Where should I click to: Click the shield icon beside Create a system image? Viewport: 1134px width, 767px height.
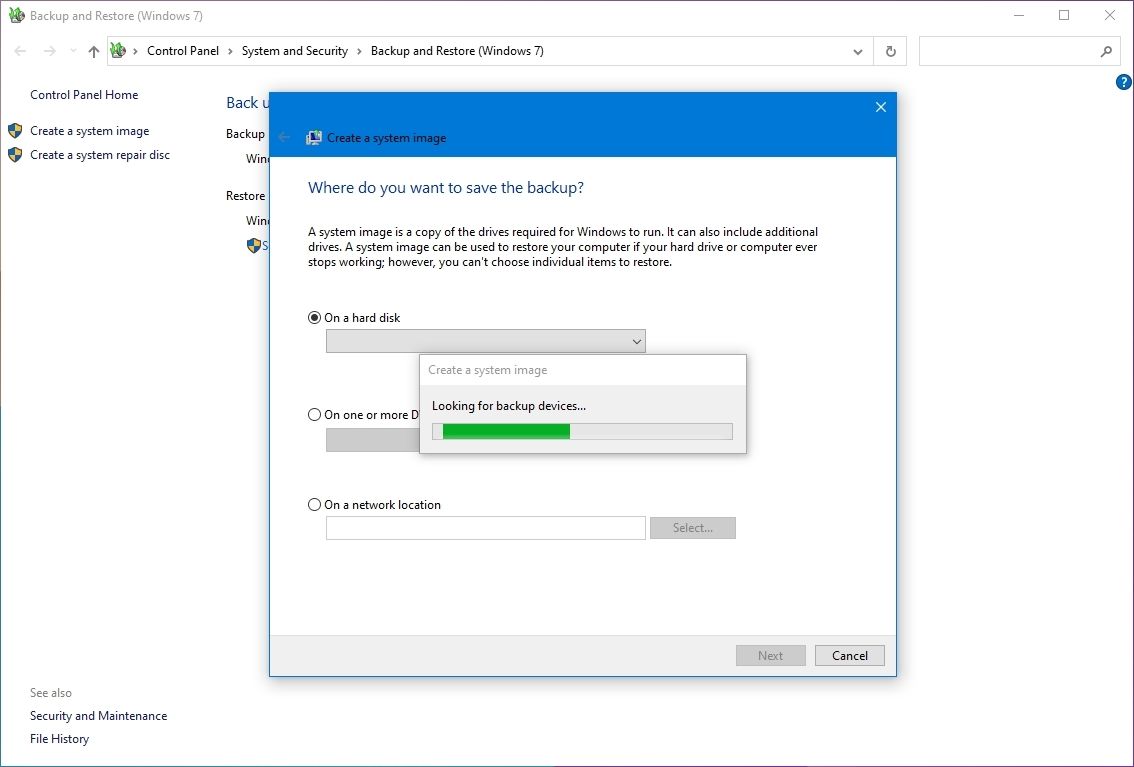click(14, 130)
